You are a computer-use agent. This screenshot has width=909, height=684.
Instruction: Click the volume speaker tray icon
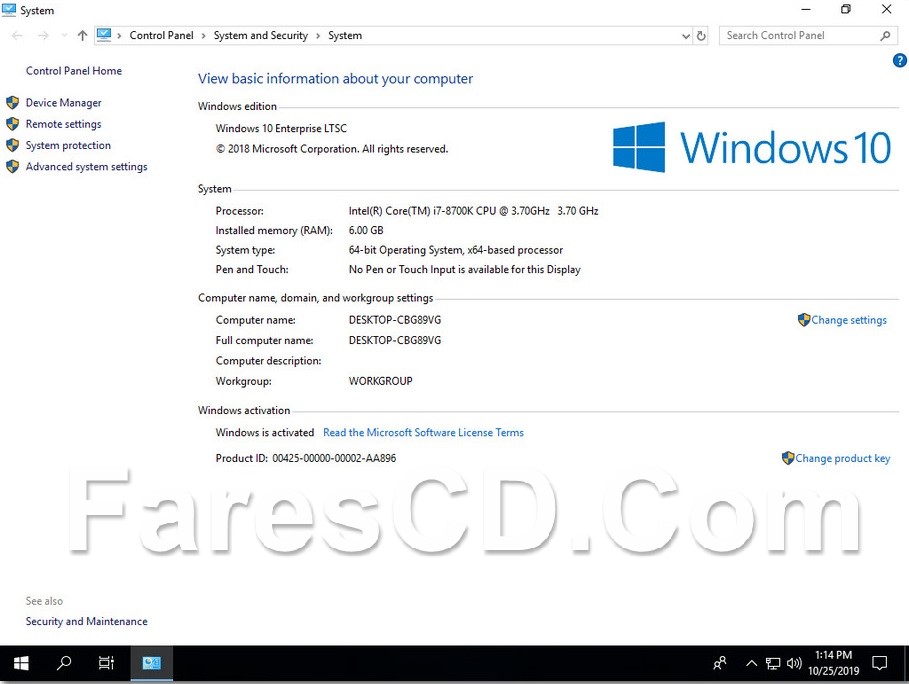point(794,663)
